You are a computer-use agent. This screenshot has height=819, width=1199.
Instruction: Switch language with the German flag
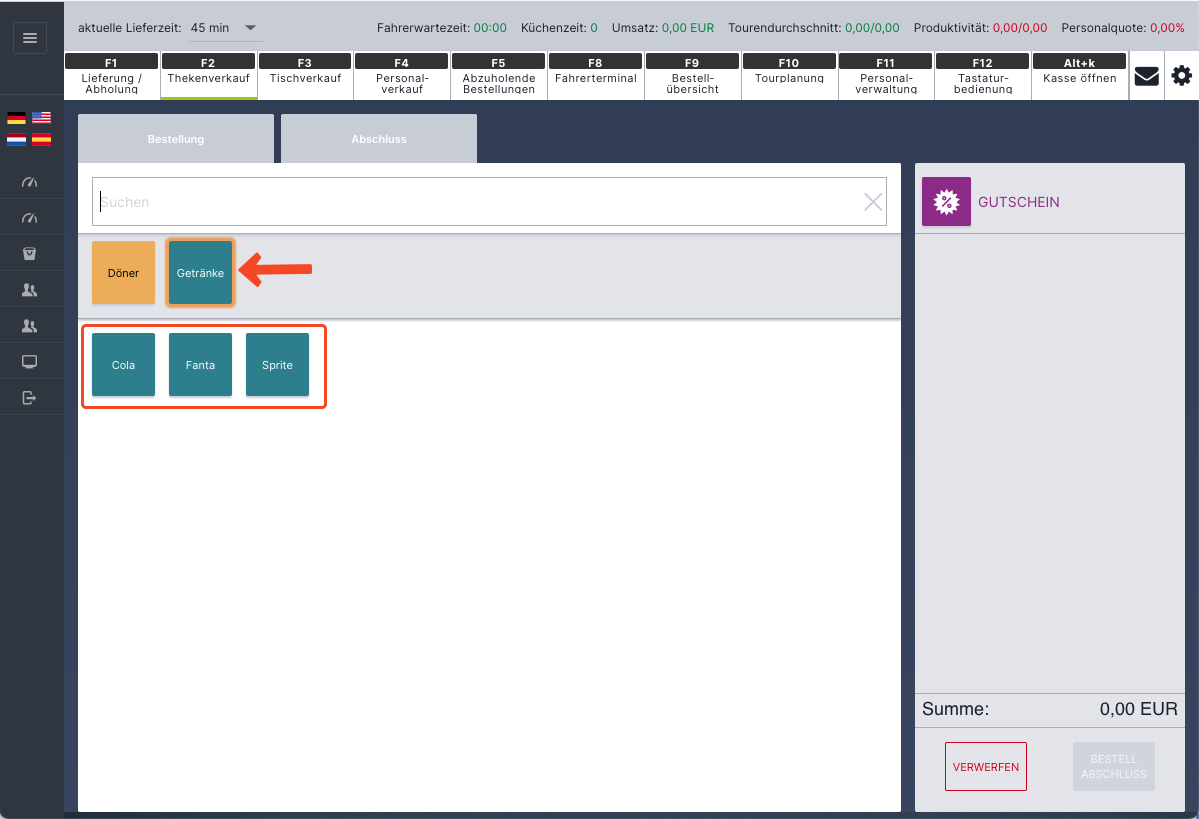point(16,118)
